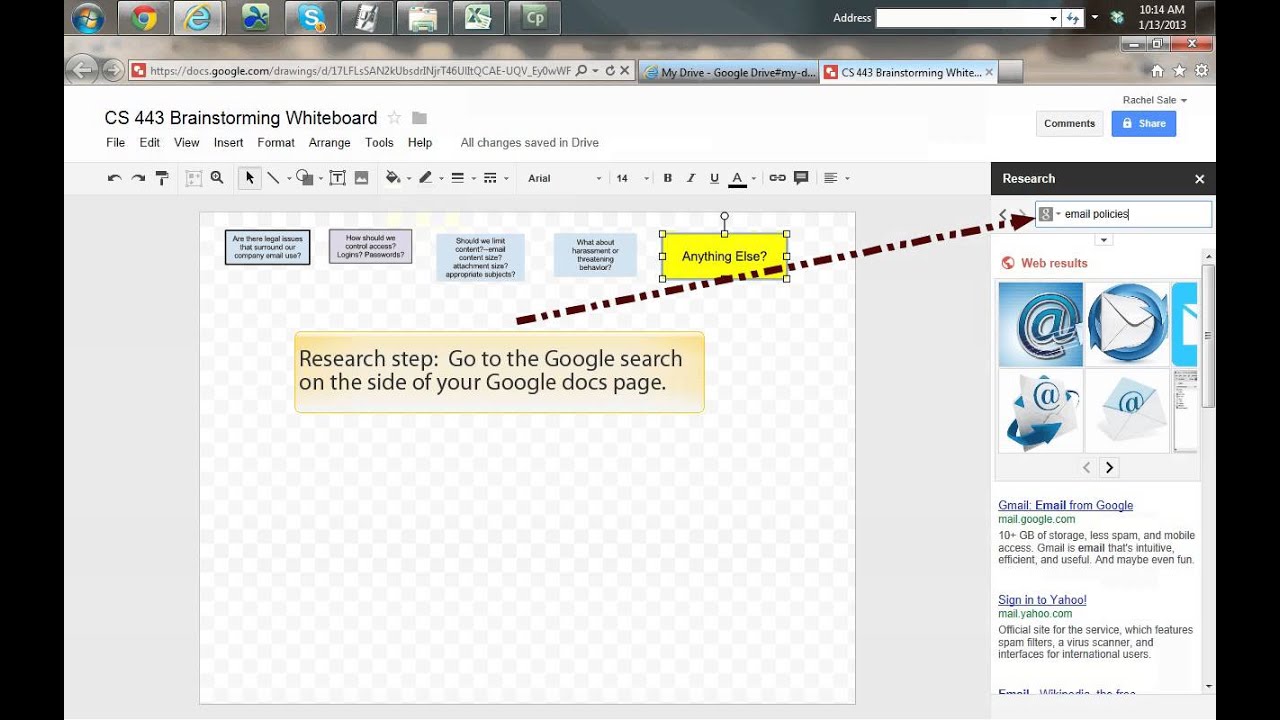Select the Paint format roller tool
This screenshot has height=720, width=1280.
point(162,178)
